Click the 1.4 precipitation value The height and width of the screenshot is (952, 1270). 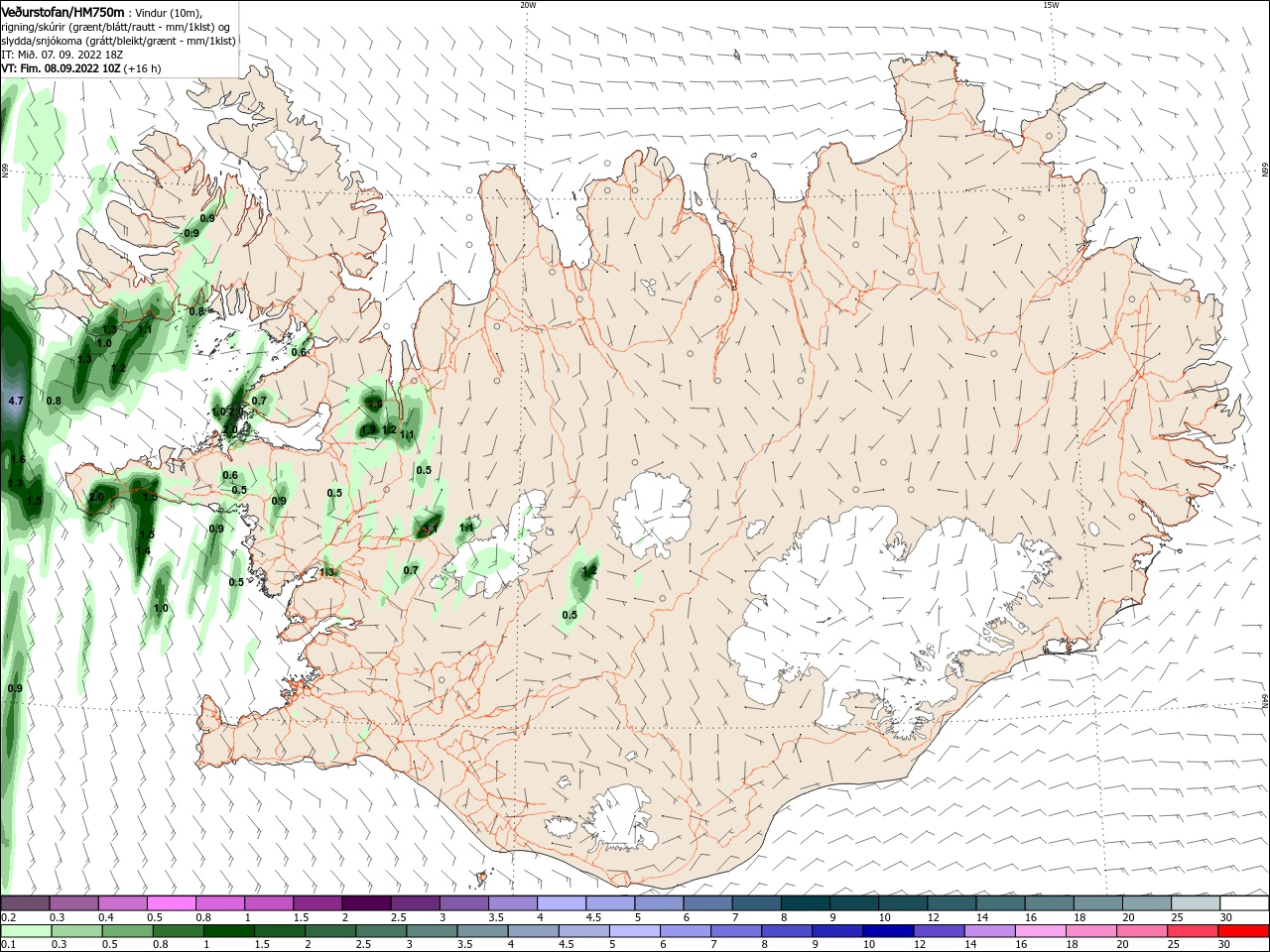point(143,550)
